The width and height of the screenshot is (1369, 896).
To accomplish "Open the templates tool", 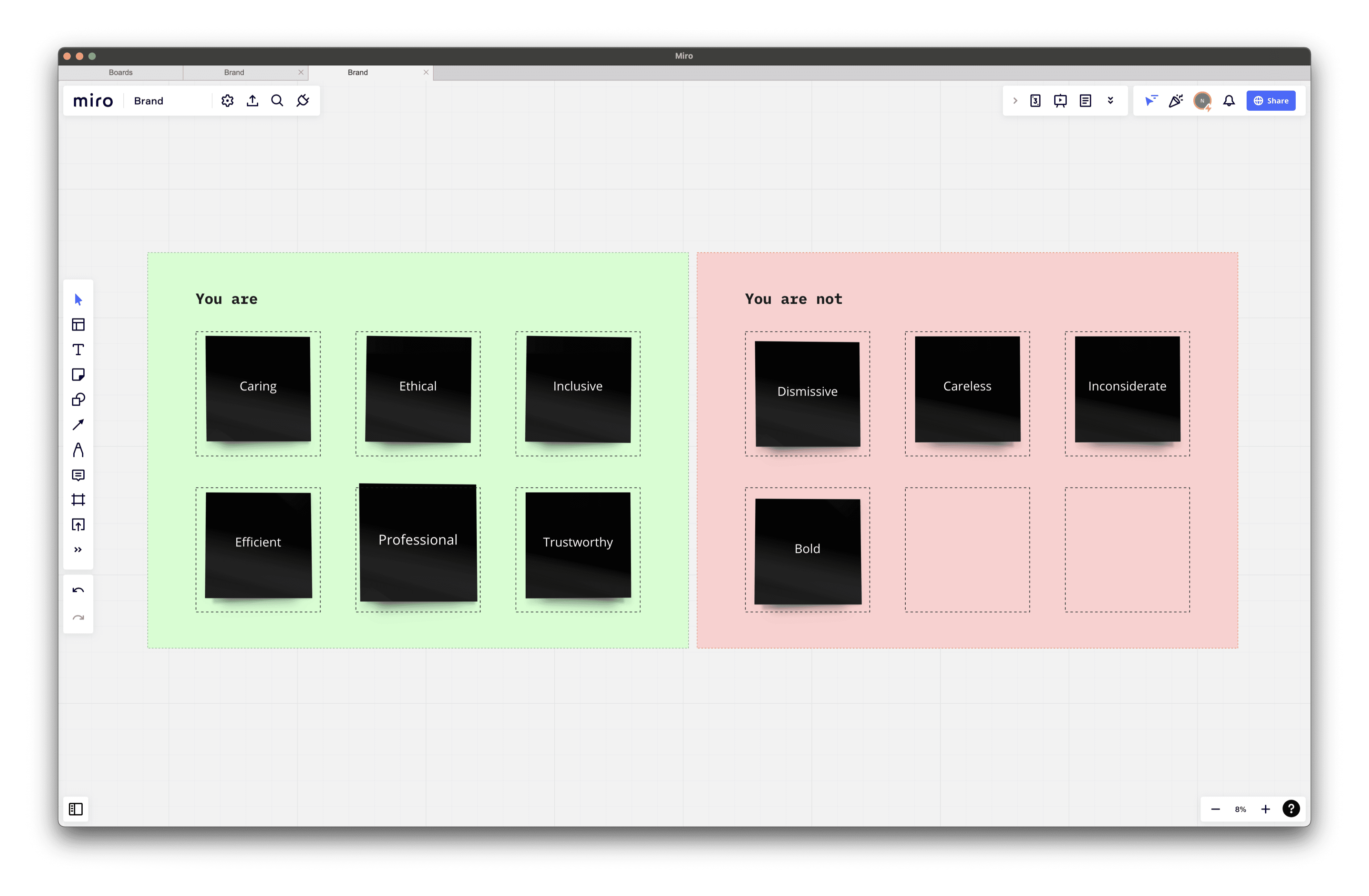I will (x=78, y=325).
